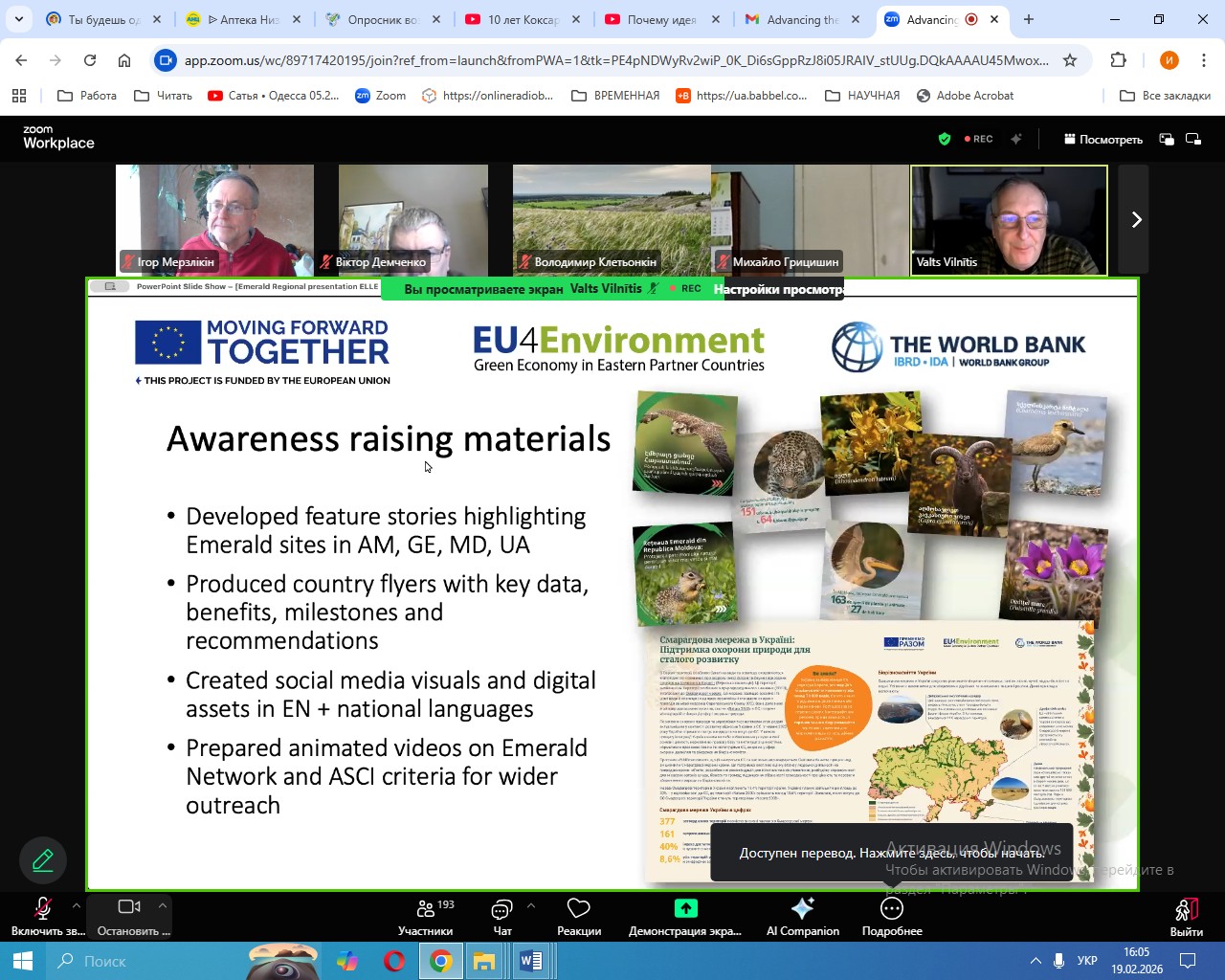Open the More options (Подробнее) menu
The image size is (1225, 980).
click(891, 916)
